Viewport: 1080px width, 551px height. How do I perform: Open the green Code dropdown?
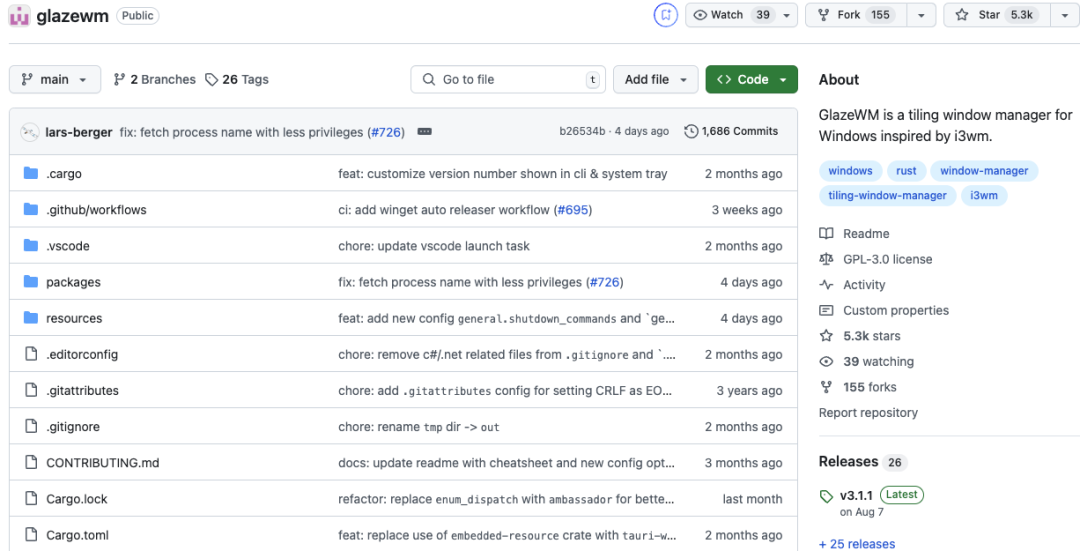click(751, 80)
